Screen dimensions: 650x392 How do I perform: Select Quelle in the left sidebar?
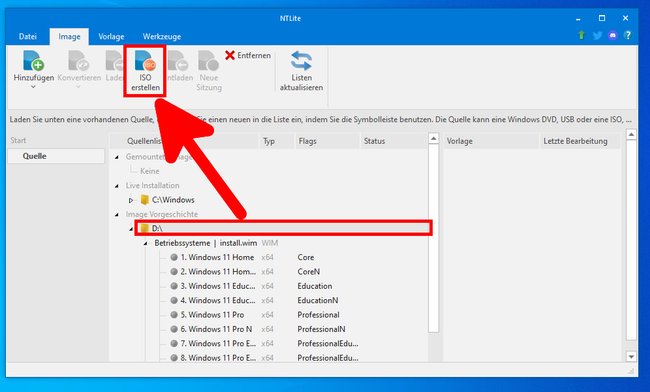coord(56,156)
